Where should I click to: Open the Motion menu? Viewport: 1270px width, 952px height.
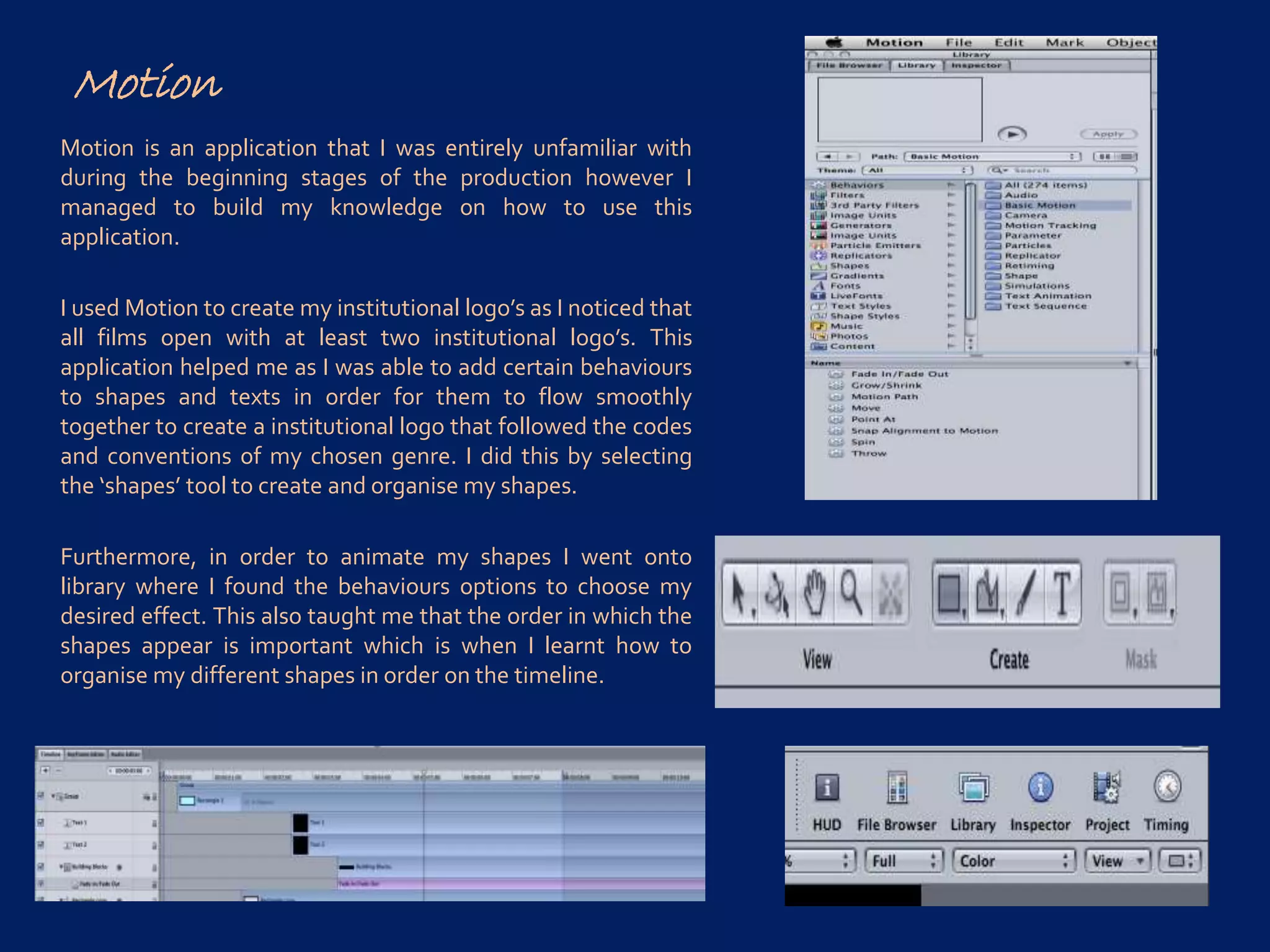tap(894, 42)
